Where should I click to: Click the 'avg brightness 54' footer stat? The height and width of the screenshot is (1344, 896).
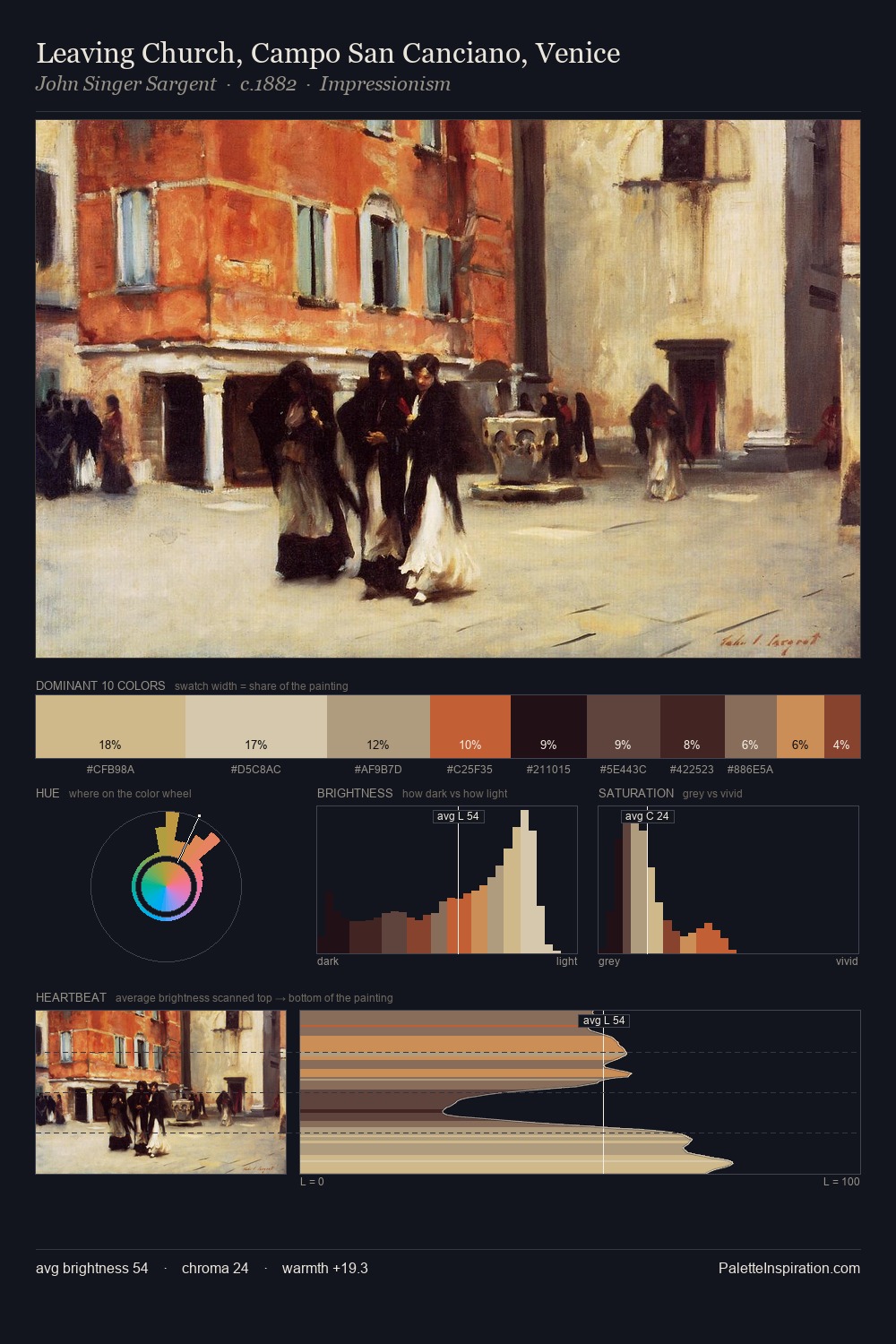click(x=92, y=1269)
